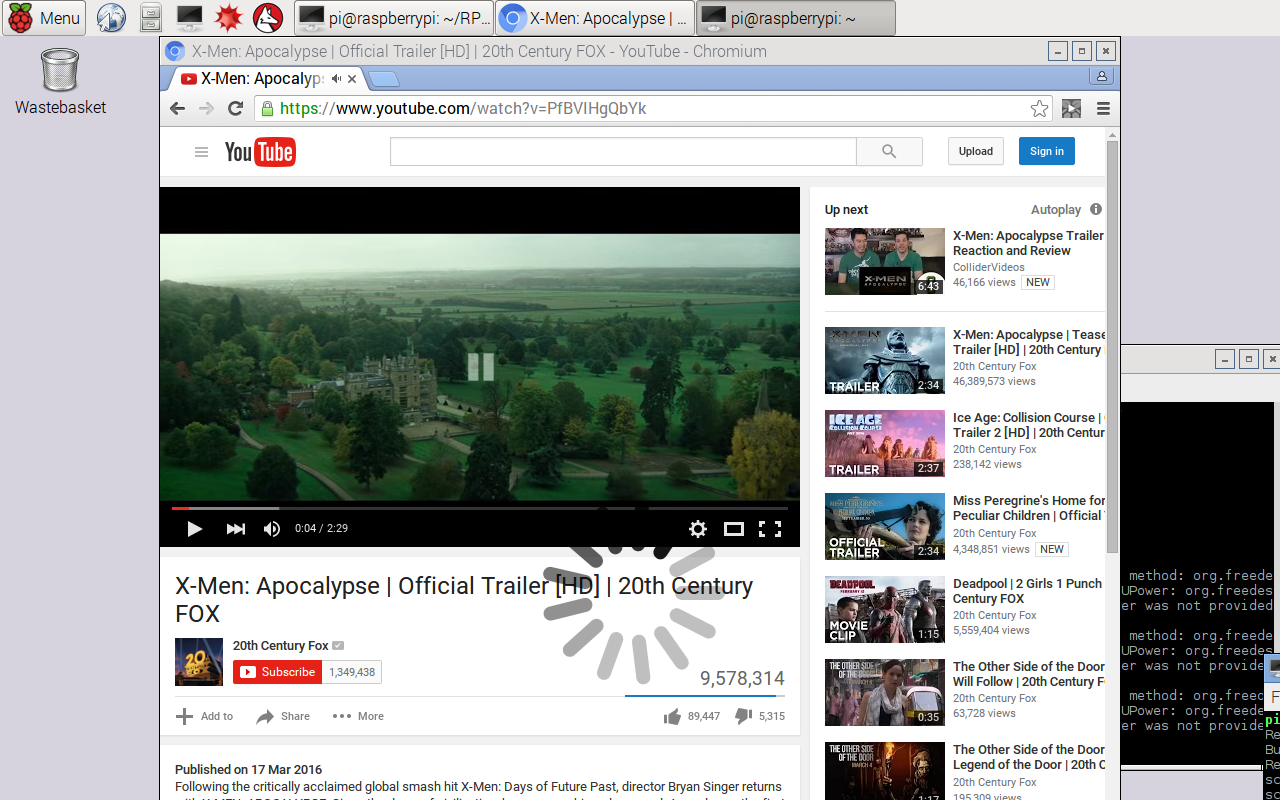Enter fullscreen video mode
This screenshot has width=1280, height=800.
pyautogui.click(x=769, y=529)
